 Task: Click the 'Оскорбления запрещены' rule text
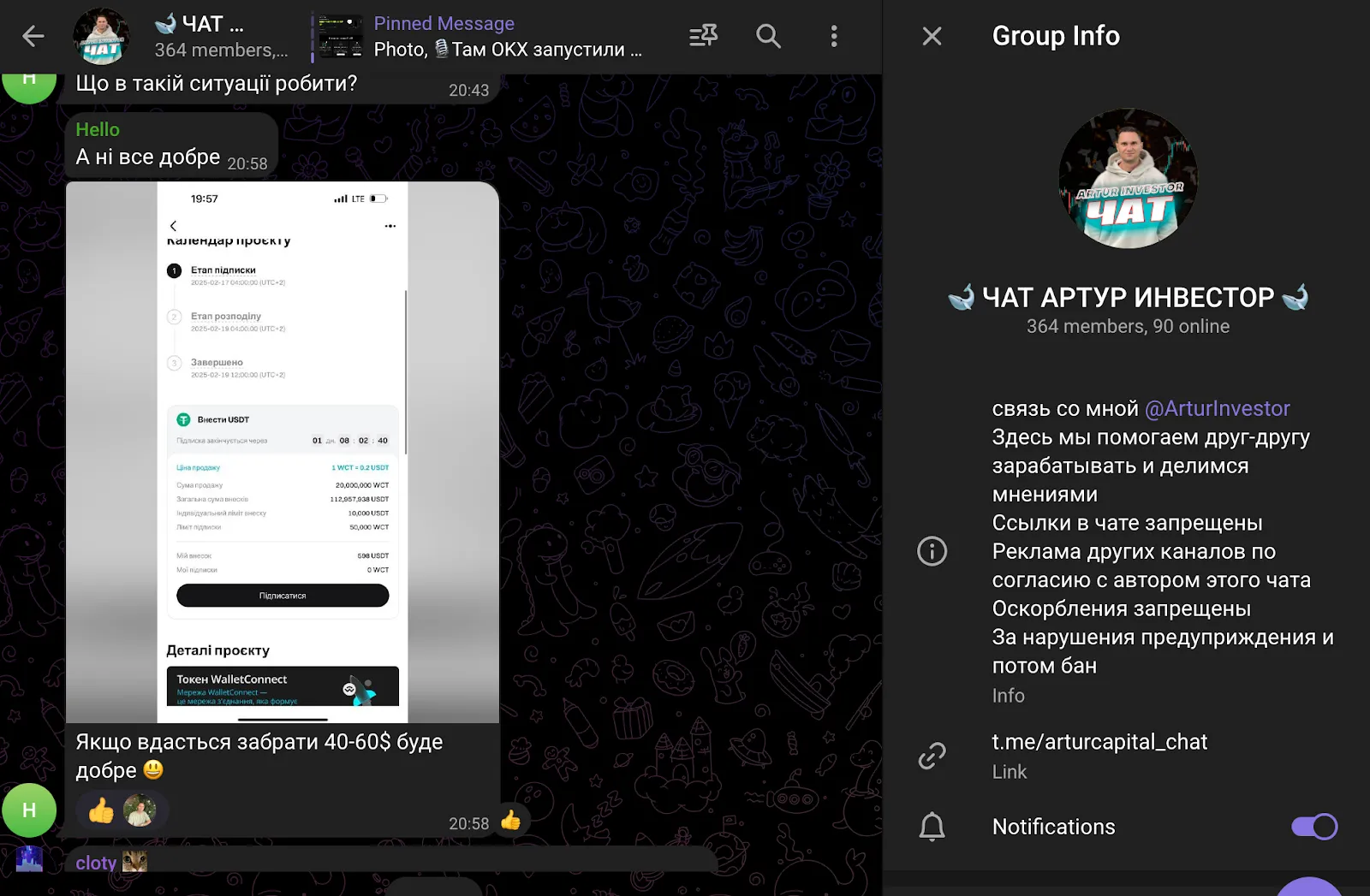(x=1121, y=608)
